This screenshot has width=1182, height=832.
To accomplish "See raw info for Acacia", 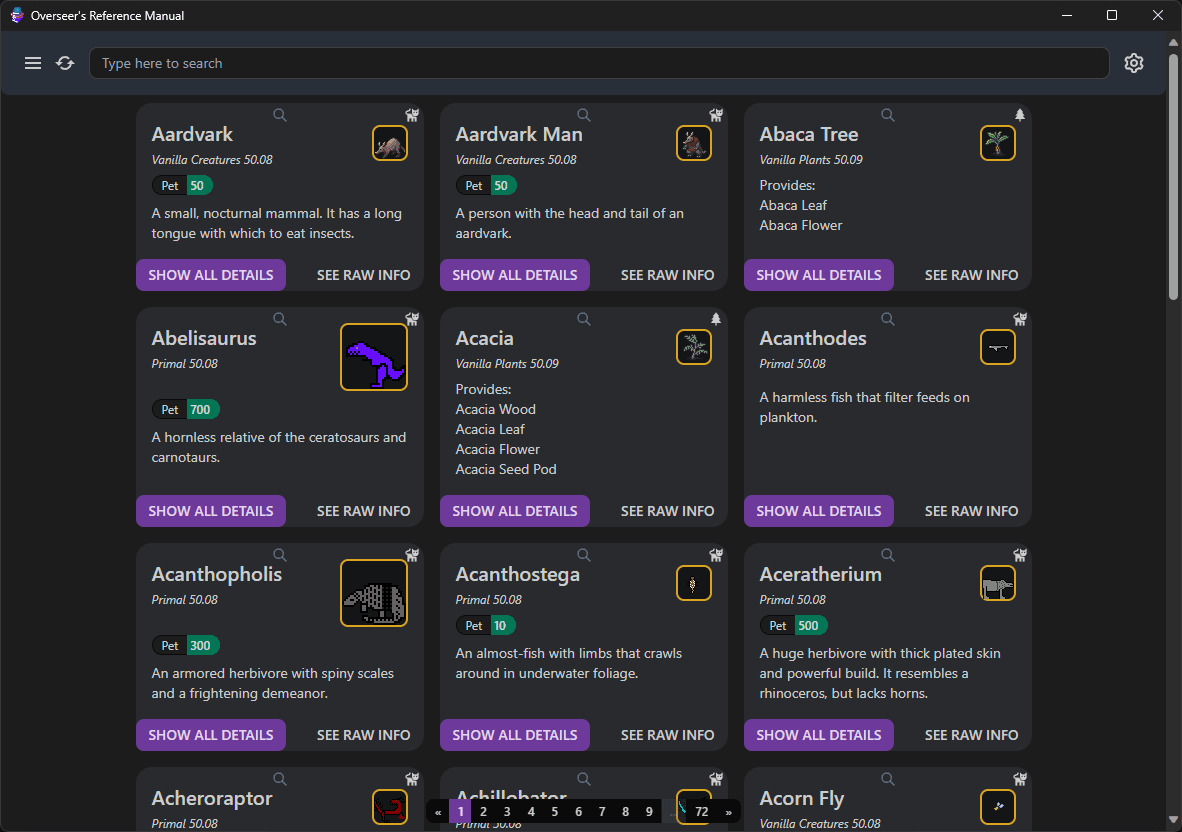I will 667,511.
